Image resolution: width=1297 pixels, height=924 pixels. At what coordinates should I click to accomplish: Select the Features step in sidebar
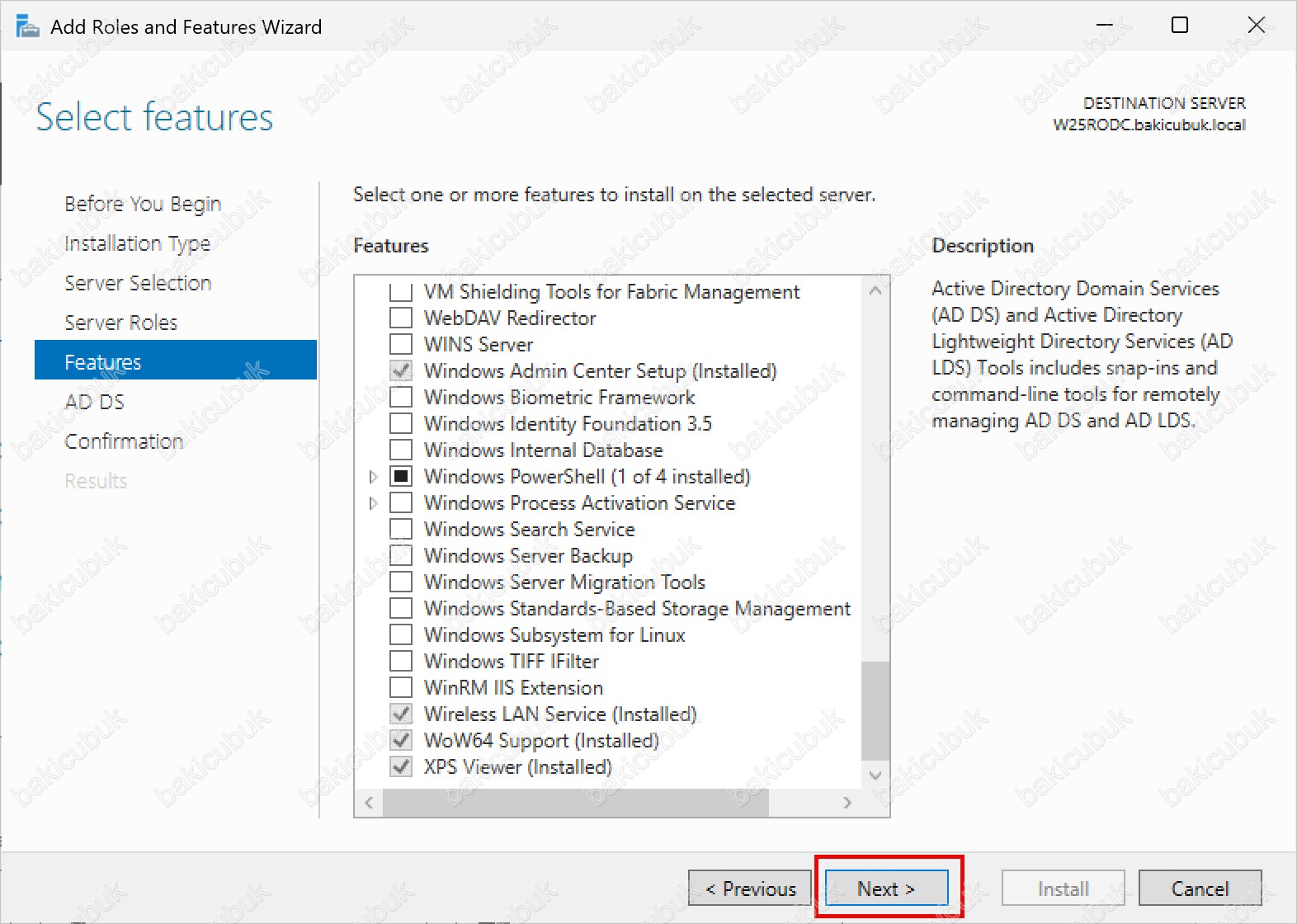coord(176,360)
